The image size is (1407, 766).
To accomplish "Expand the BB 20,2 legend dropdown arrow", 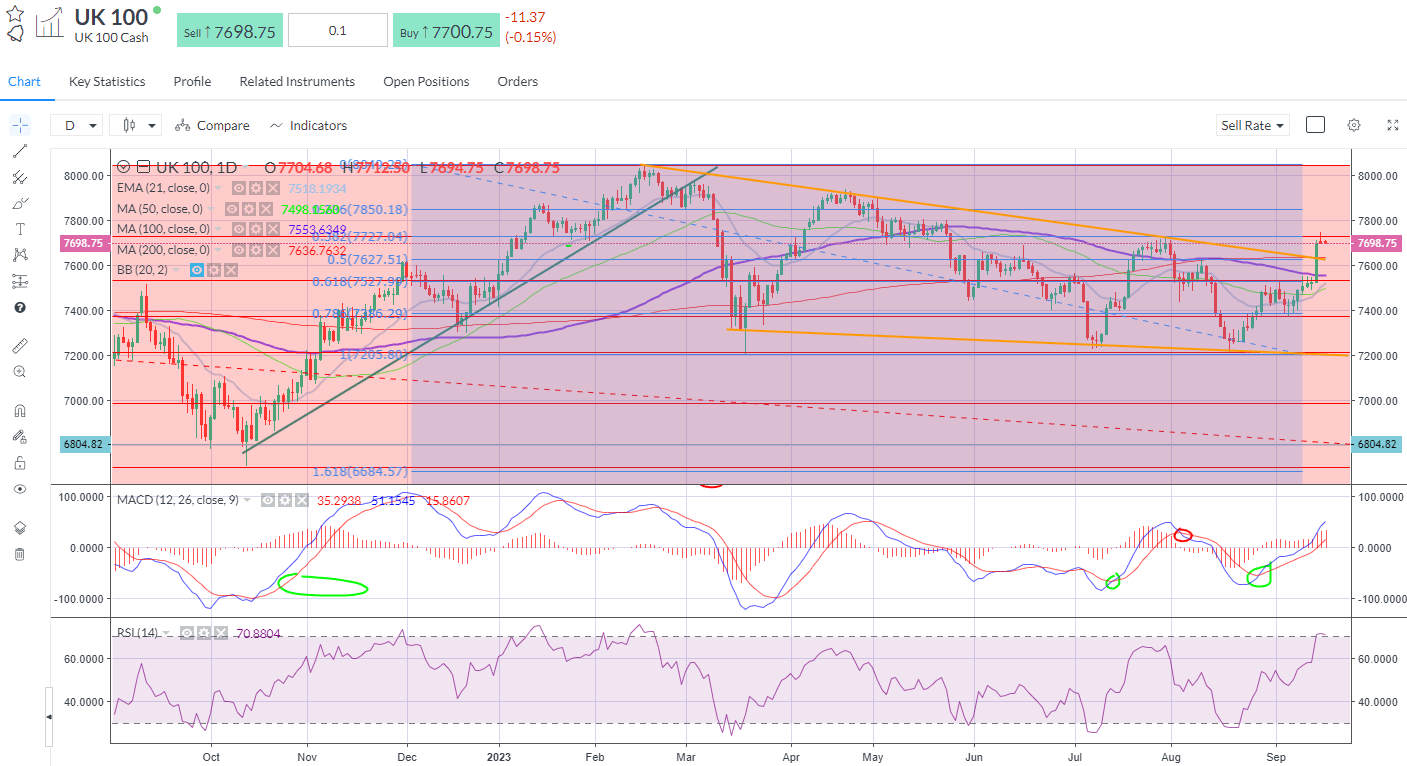I will coord(176,270).
